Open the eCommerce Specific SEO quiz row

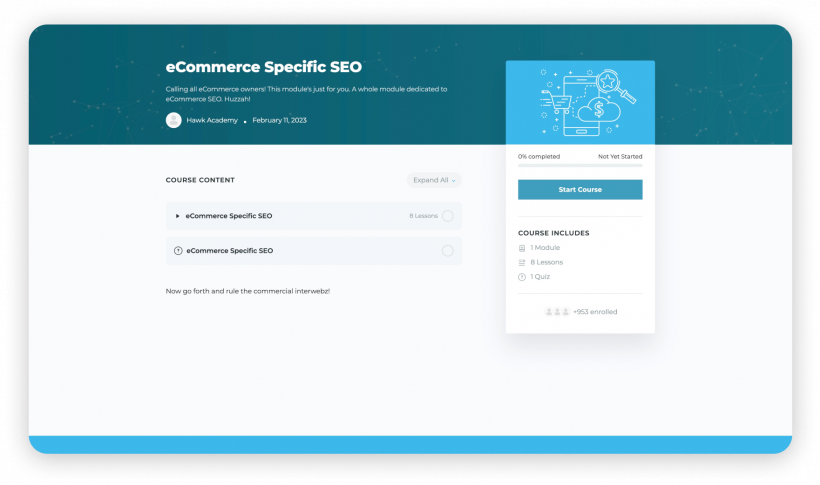pos(230,251)
